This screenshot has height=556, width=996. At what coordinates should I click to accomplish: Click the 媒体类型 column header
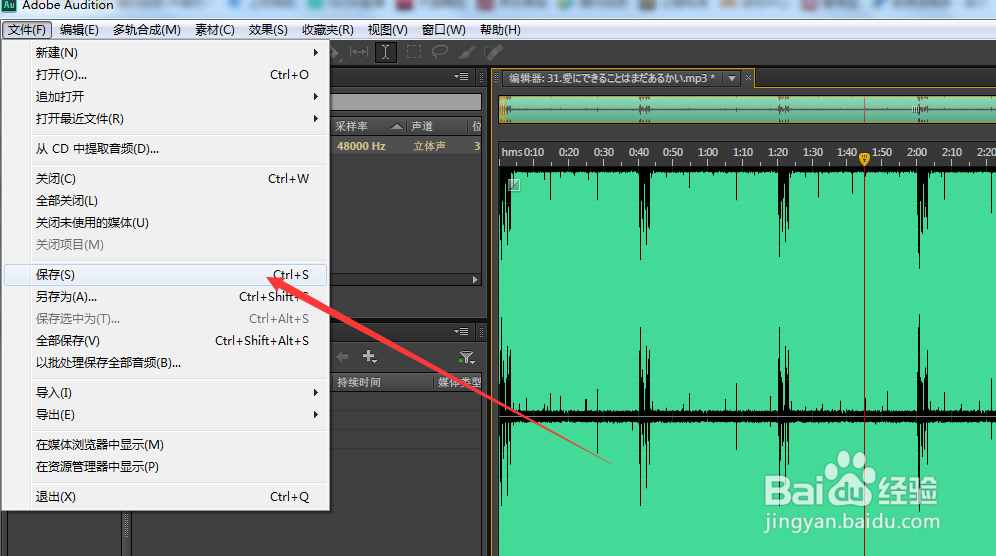click(x=459, y=382)
